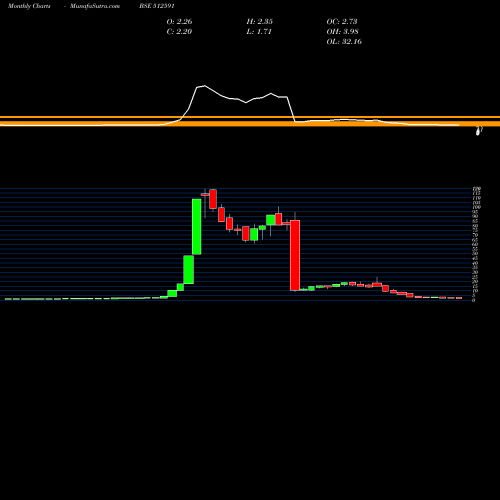
Task: Click the tallest red candlestick
Action: [295, 255]
